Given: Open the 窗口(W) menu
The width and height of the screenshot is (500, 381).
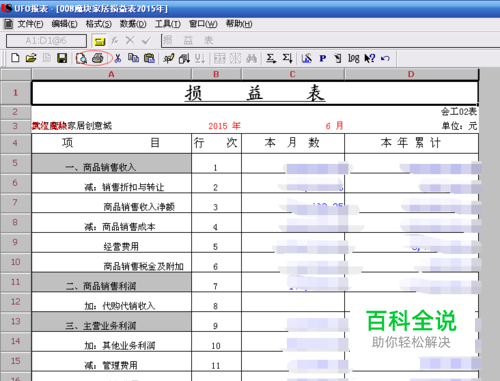Looking at the screenshot, I should click(x=203, y=24).
